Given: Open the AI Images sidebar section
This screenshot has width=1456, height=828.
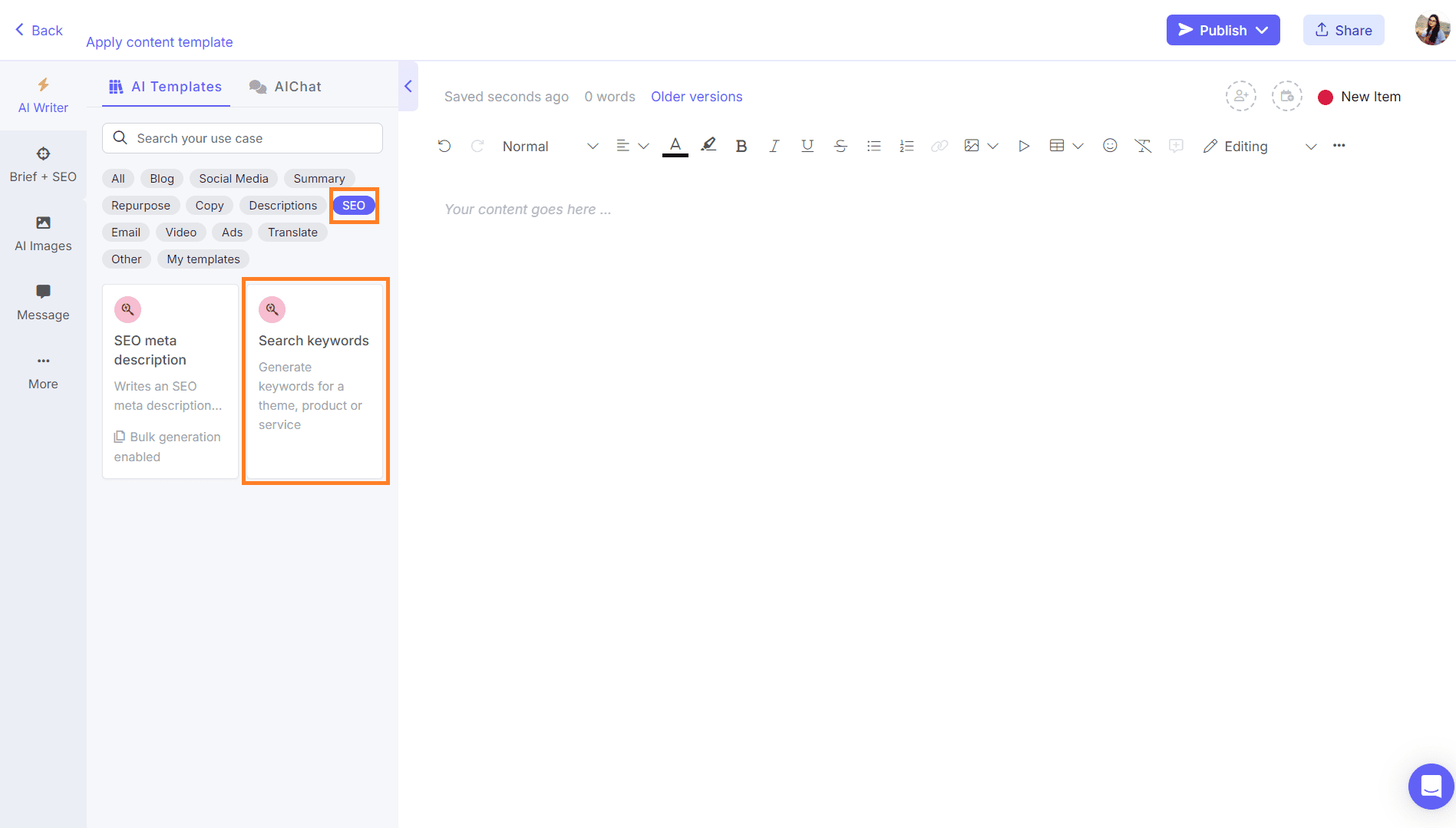Looking at the screenshot, I should [x=43, y=233].
